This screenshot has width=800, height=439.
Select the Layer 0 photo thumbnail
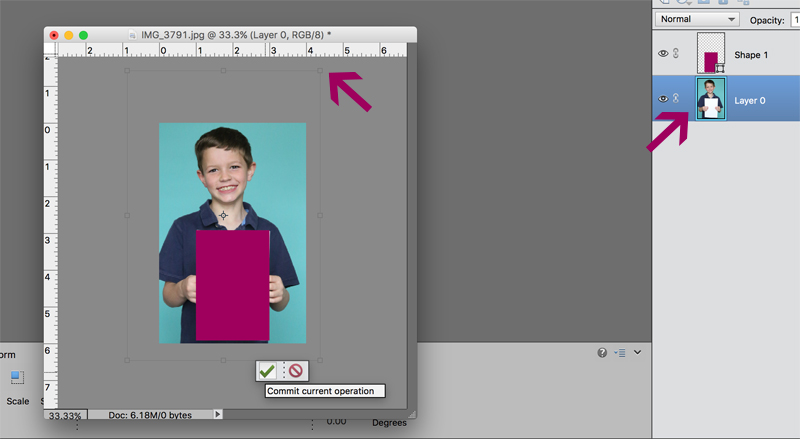coord(711,99)
